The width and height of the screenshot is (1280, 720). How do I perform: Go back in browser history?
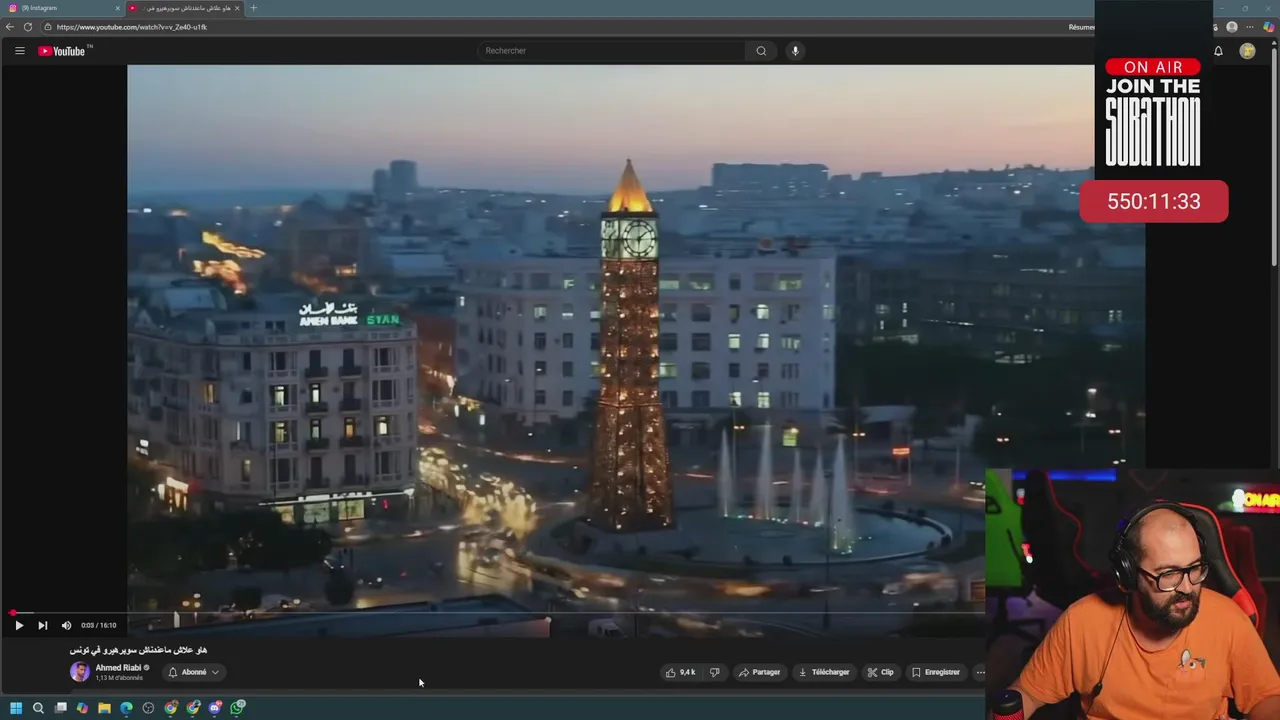10,27
